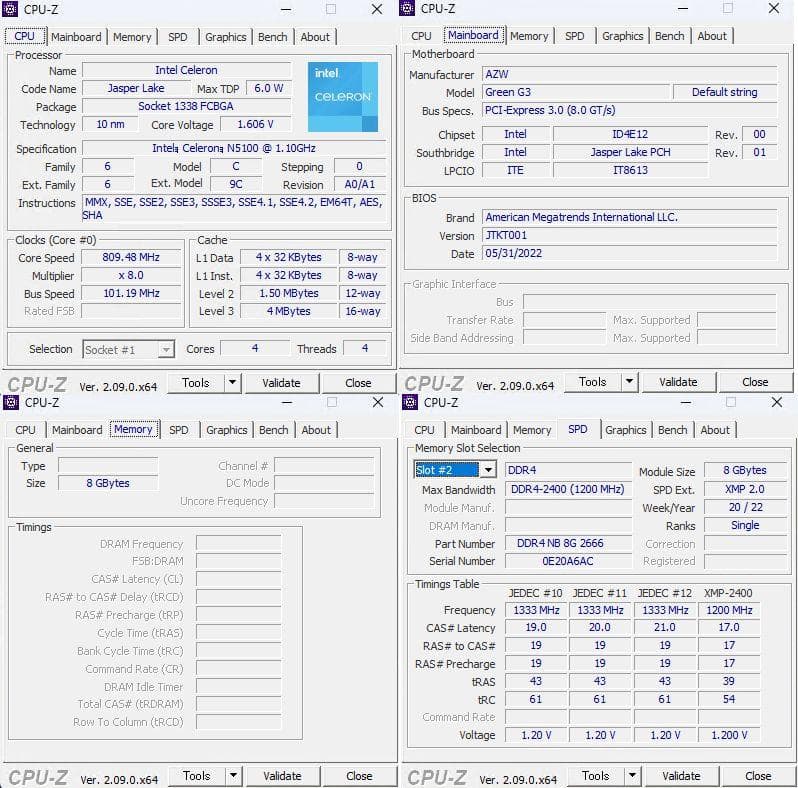Click the Tools button in the SPD window

[595, 775]
